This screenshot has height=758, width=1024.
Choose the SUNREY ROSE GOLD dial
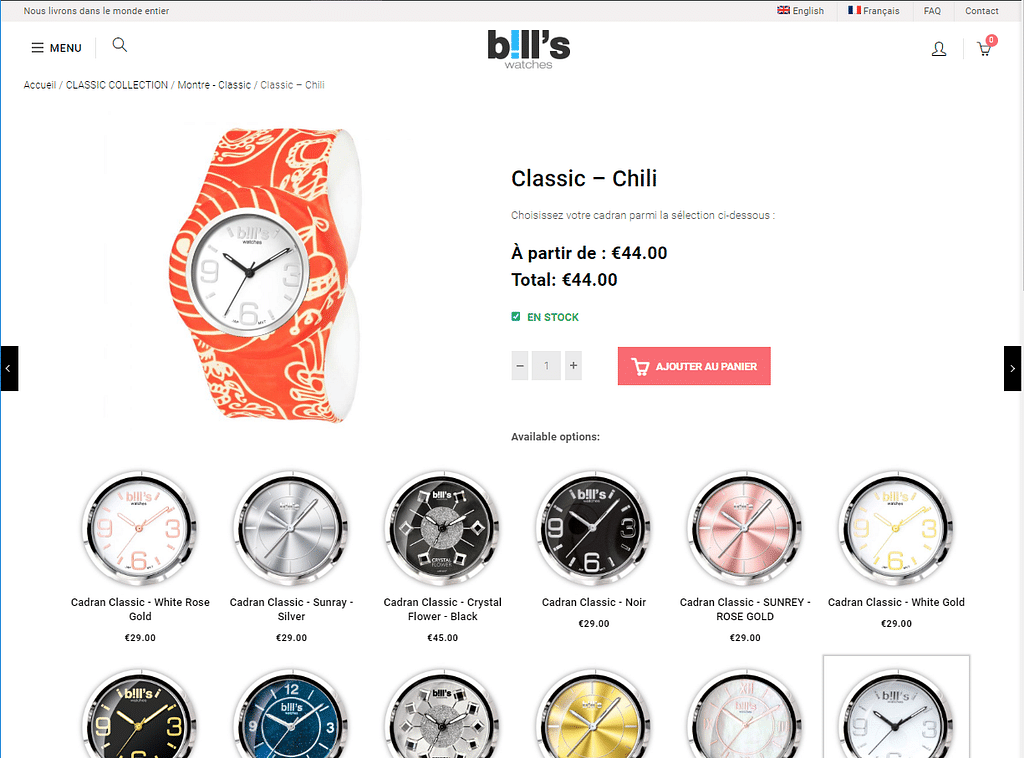point(745,528)
